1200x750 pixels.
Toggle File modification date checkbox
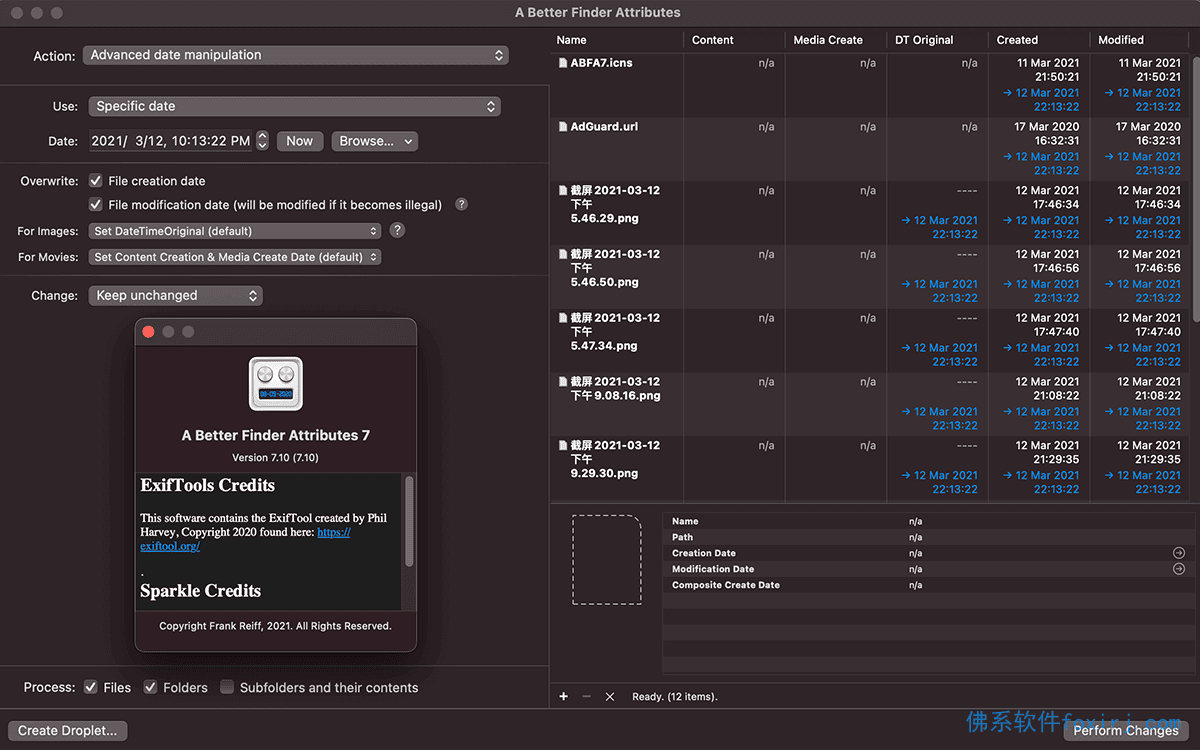[96, 205]
